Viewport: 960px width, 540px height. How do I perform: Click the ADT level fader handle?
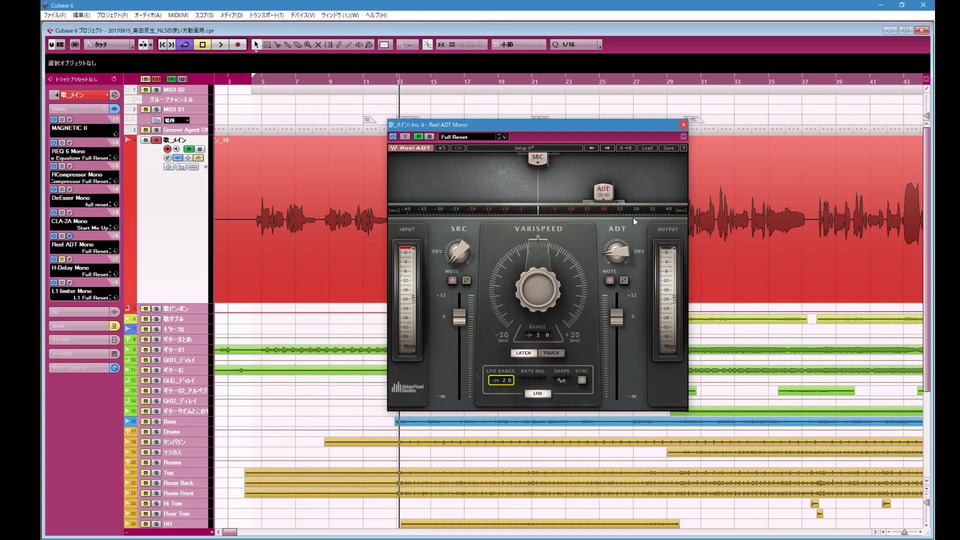point(617,317)
